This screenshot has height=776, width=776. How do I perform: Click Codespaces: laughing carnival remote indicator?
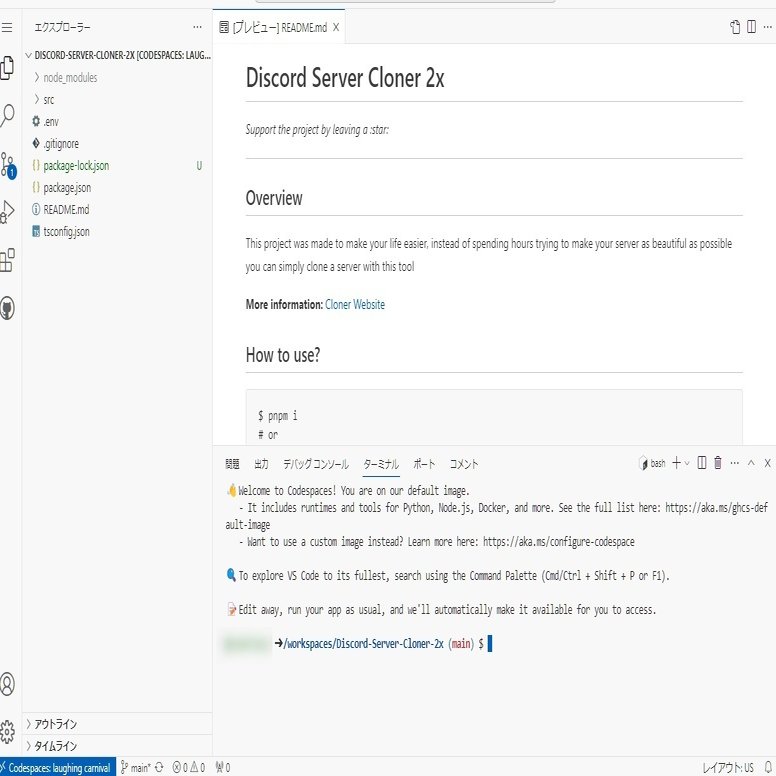pyautogui.click(x=58, y=767)
